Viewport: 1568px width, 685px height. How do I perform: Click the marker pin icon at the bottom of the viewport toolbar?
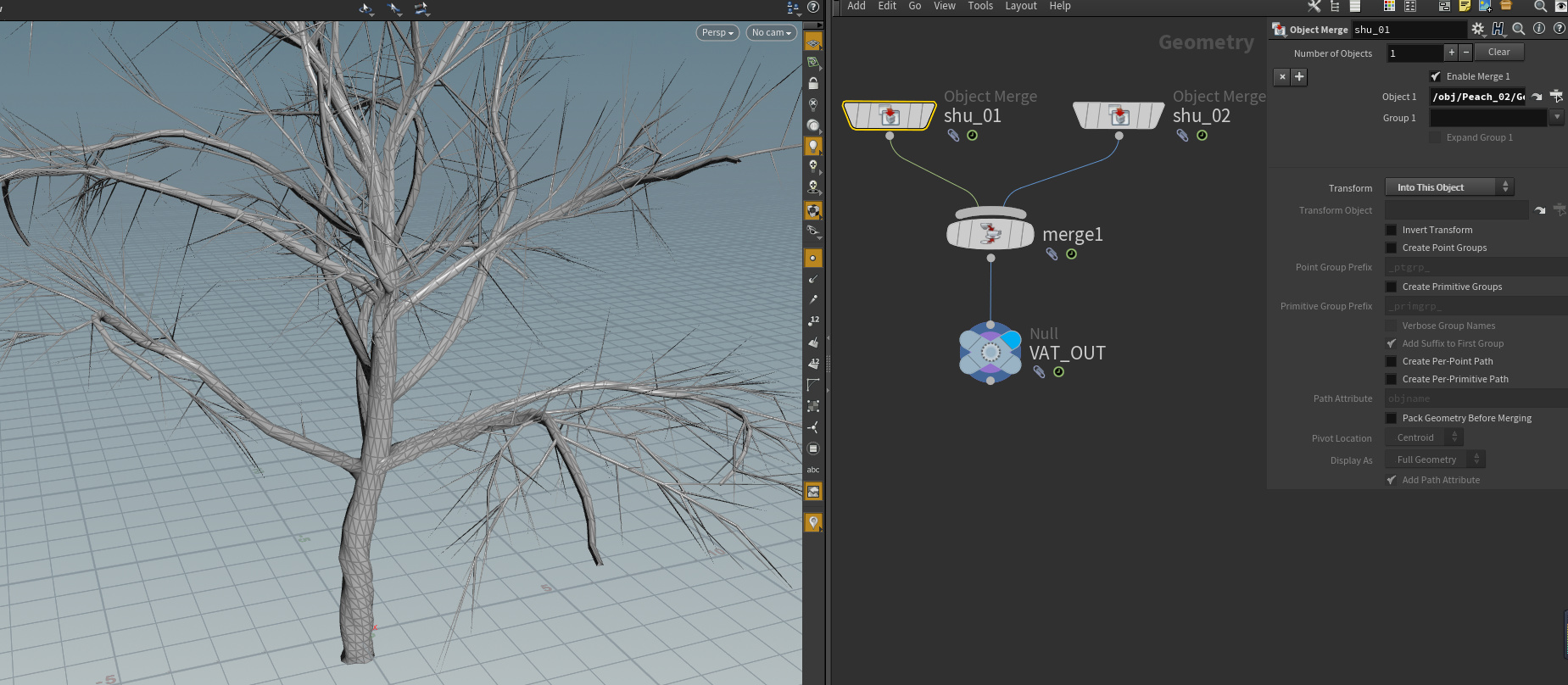pos(813,522)
